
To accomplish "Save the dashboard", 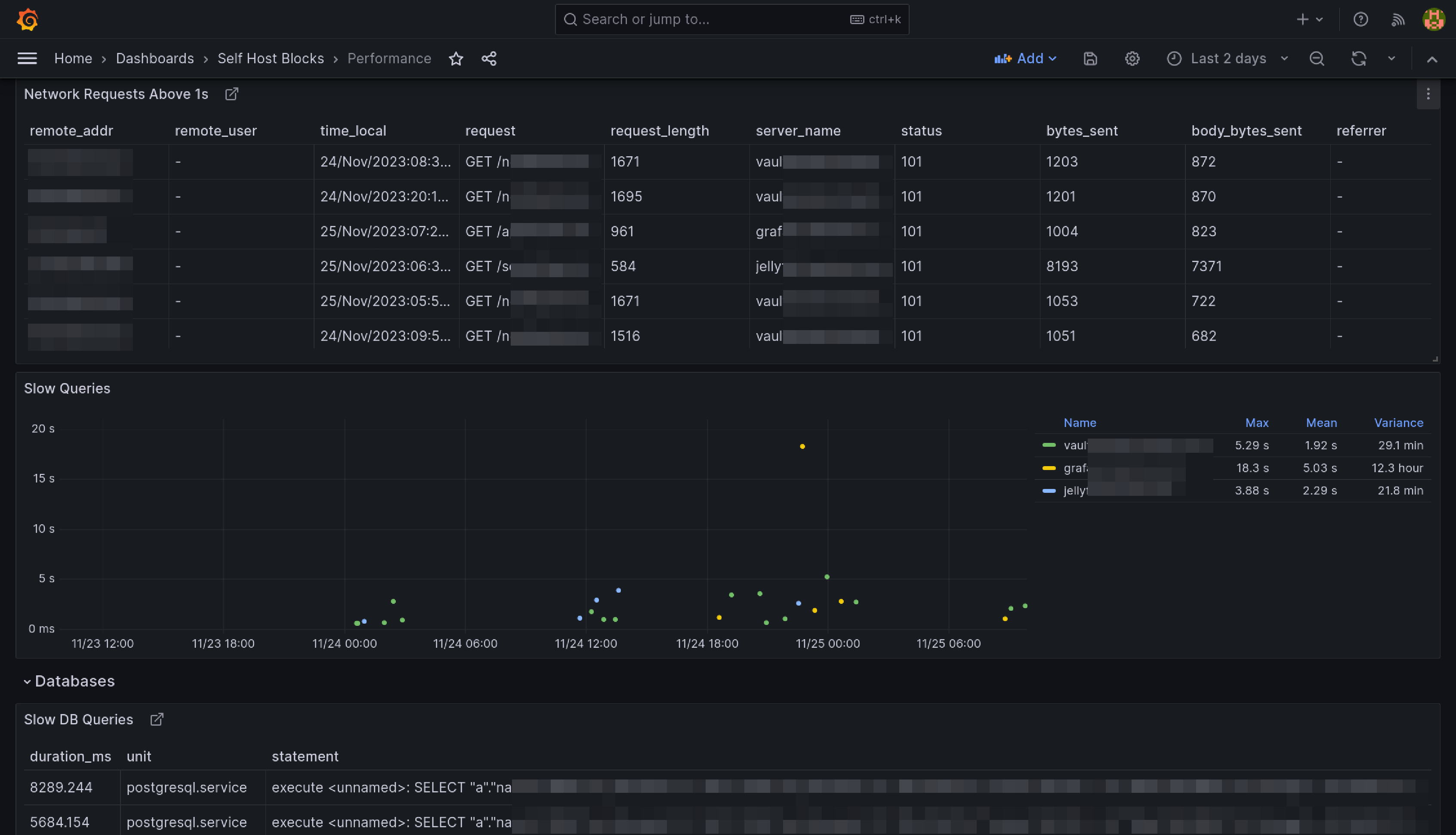I will pyautogui.click(x=1090, y=59).
